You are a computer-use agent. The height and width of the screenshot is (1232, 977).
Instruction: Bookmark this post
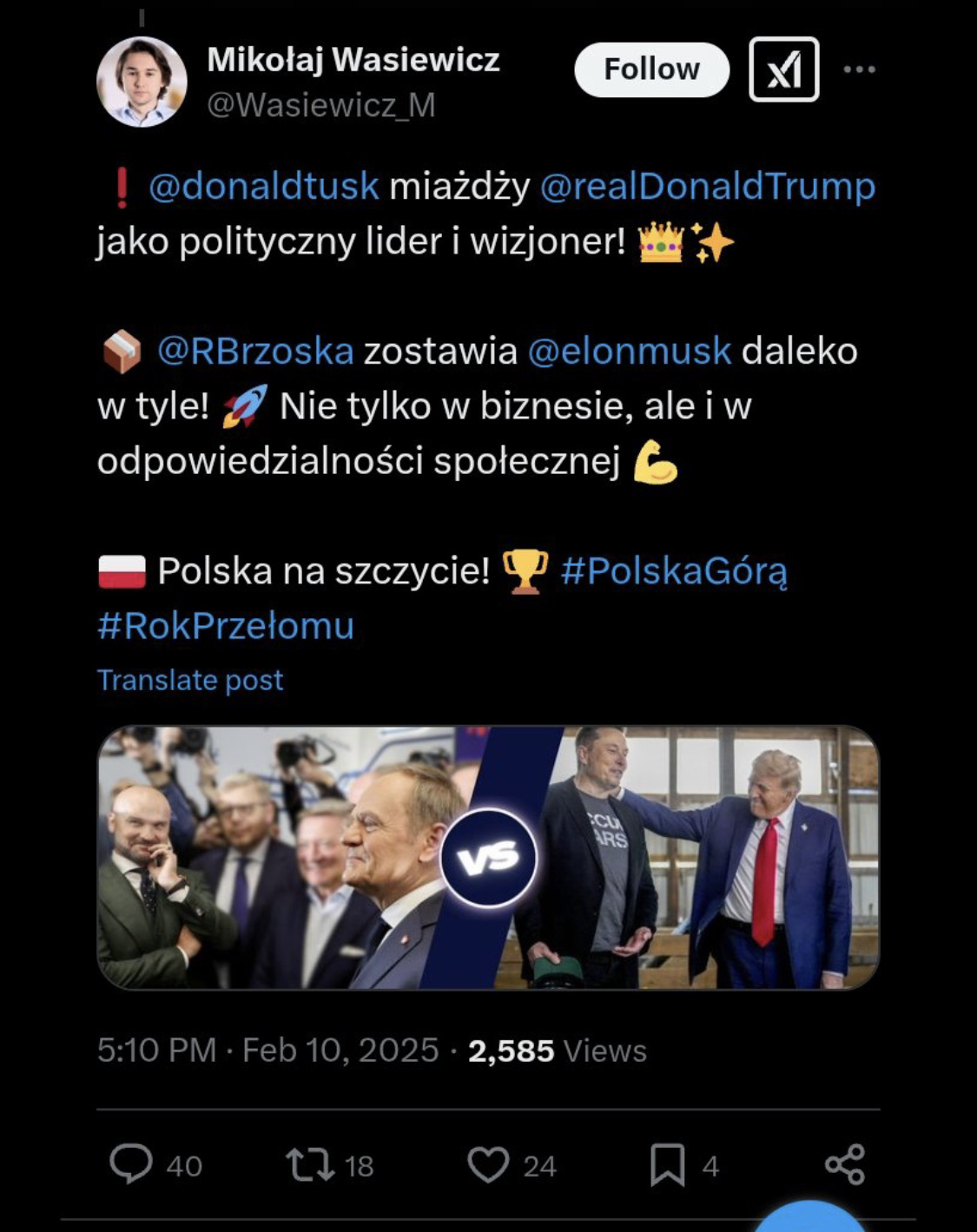pyautogui.click(x=667, y=1164)
